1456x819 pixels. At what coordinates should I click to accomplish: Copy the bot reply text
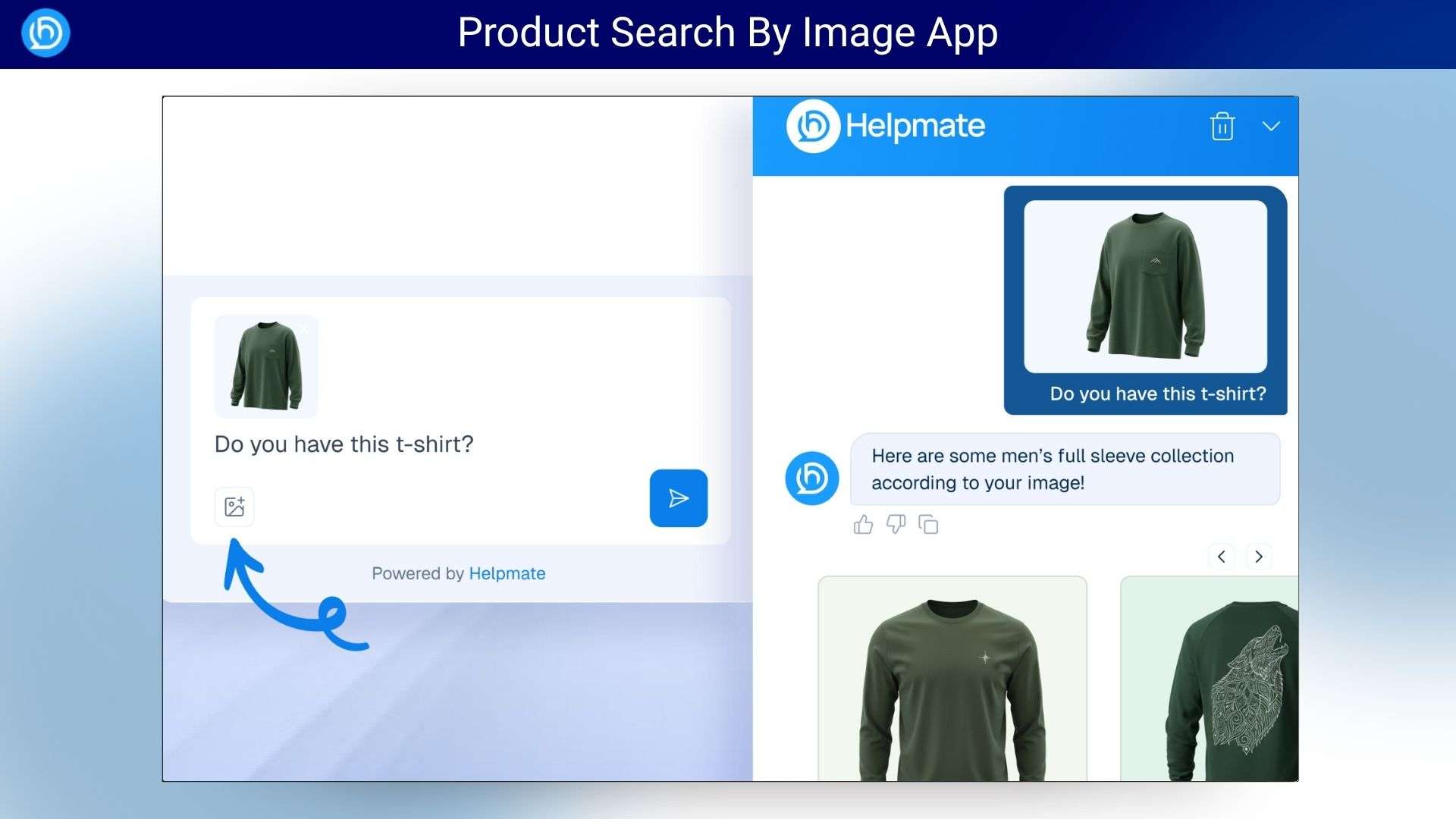(928, 525)
